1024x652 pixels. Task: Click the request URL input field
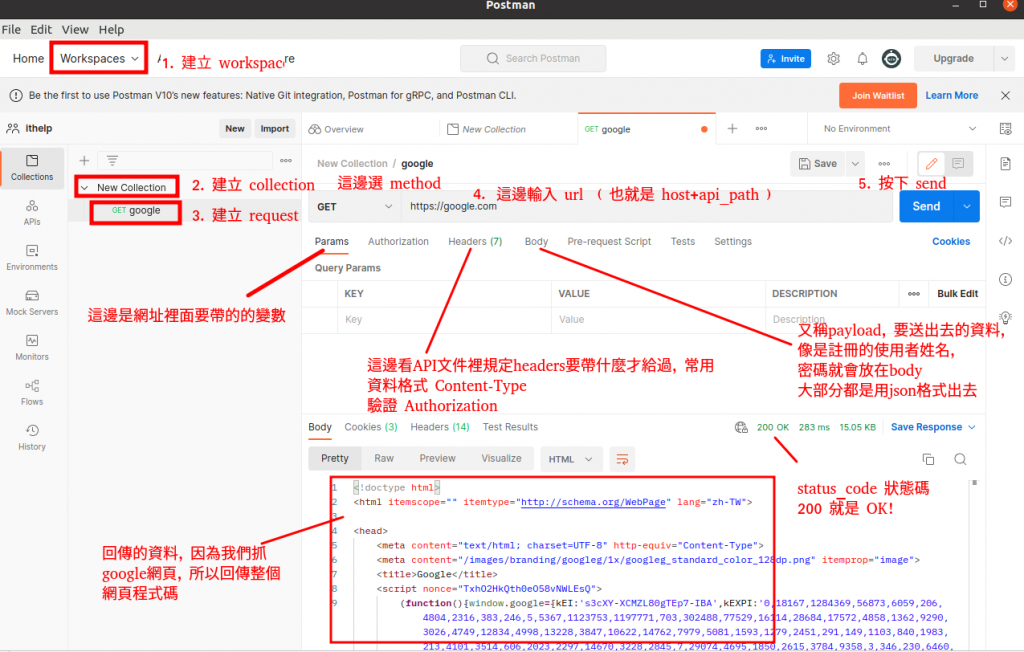[x=647, y=206]
